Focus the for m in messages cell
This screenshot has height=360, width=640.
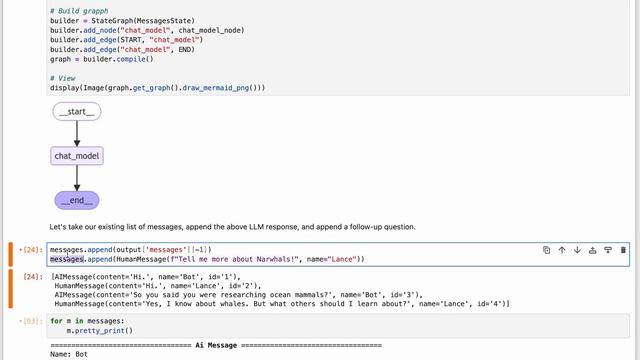(338, 326)
